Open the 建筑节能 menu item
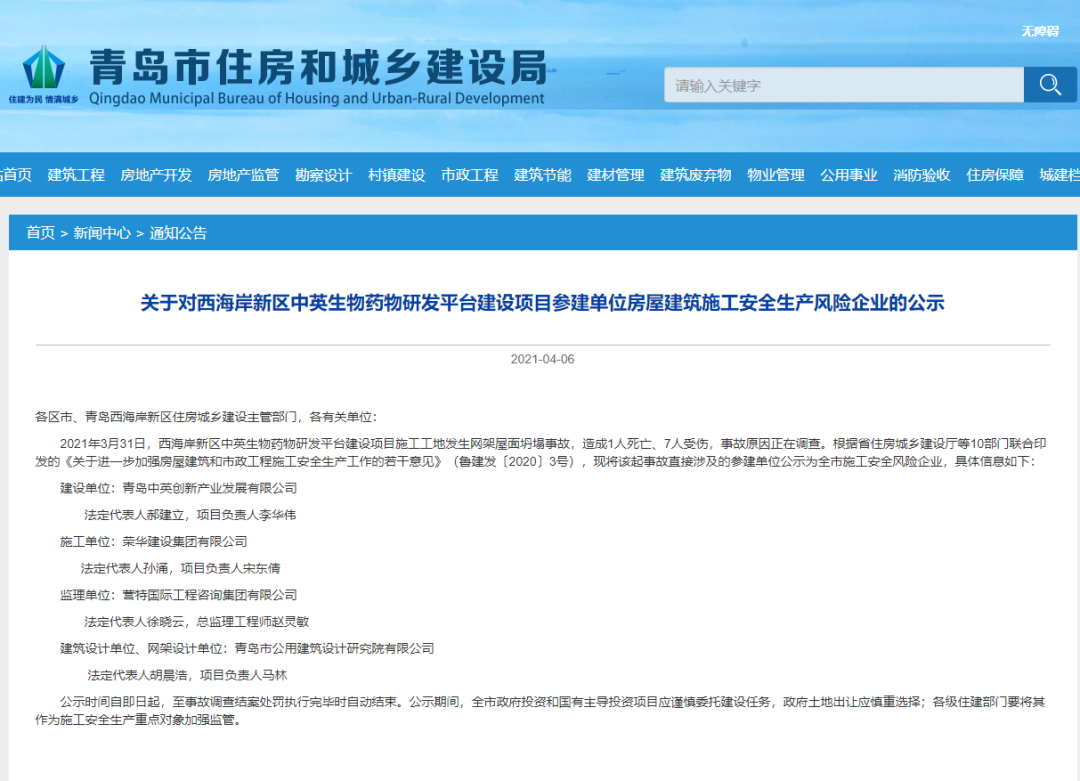 pos(543,175)
